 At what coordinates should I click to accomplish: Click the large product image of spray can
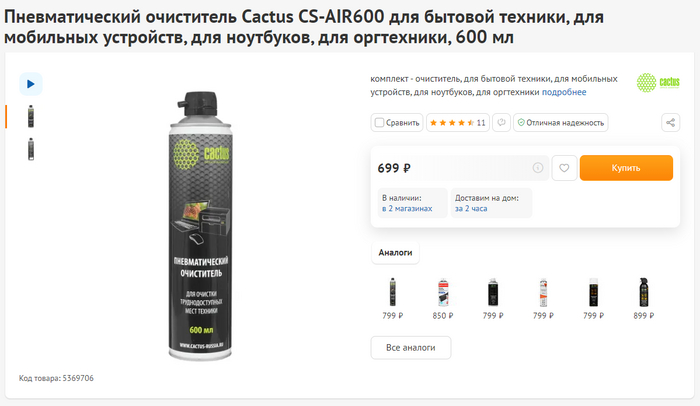(x=200, y=226)
